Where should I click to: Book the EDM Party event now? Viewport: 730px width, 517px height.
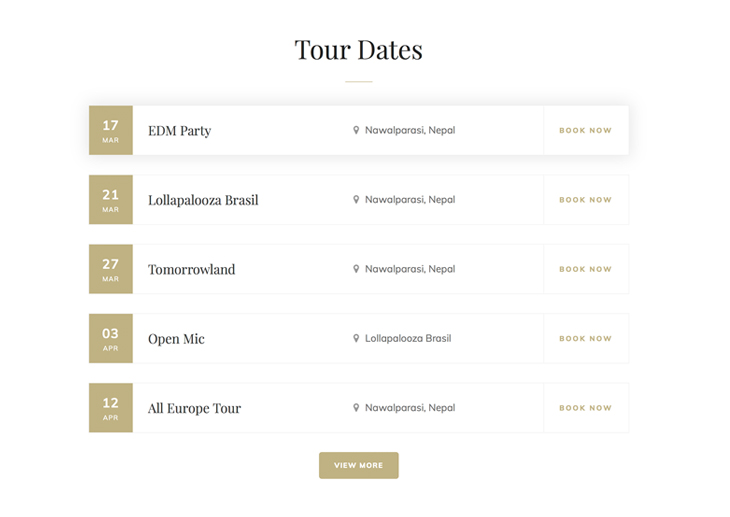(585, 131)
